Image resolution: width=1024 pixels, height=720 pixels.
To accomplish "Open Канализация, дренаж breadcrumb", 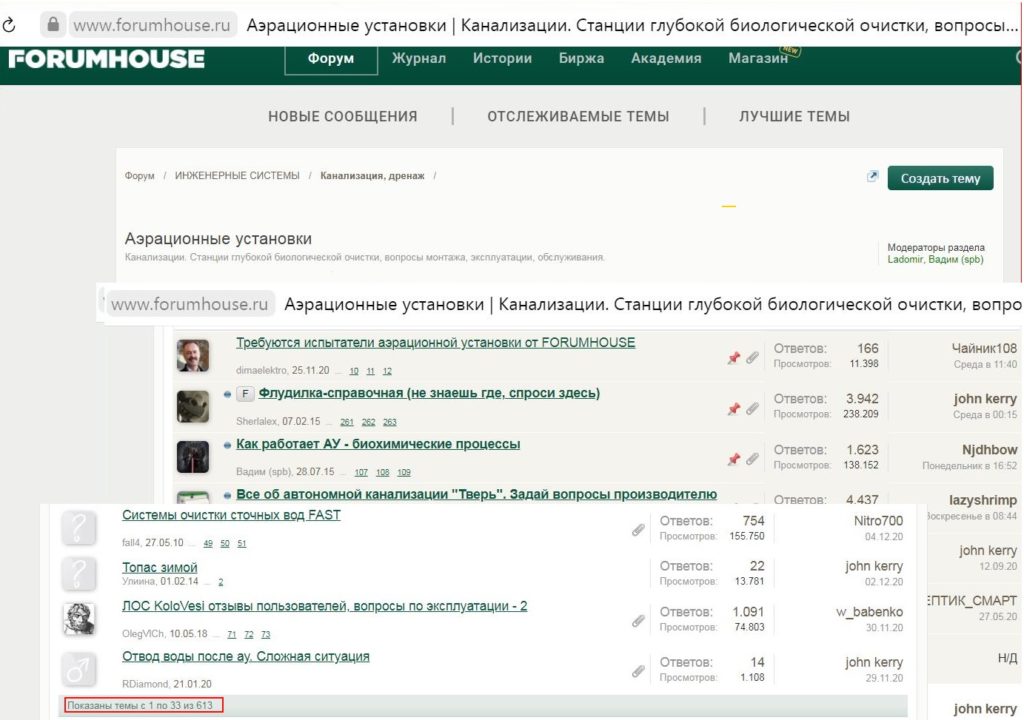I will (x=372, y=176).
